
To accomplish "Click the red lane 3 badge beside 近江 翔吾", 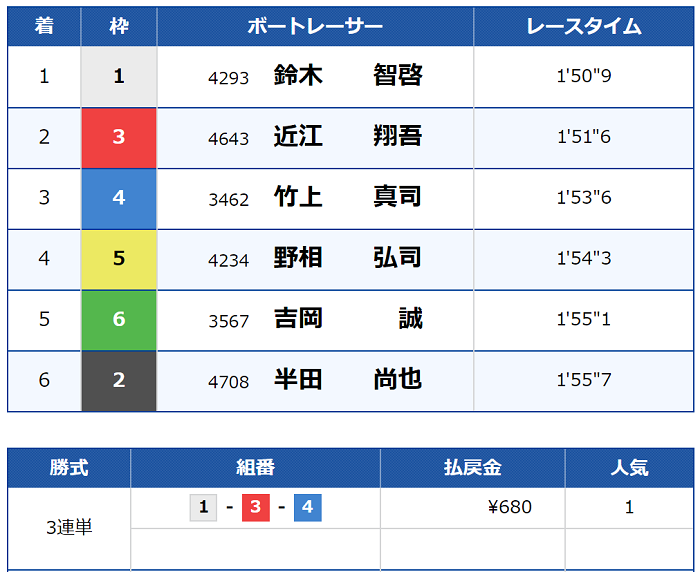I will [x=119, y=137].
